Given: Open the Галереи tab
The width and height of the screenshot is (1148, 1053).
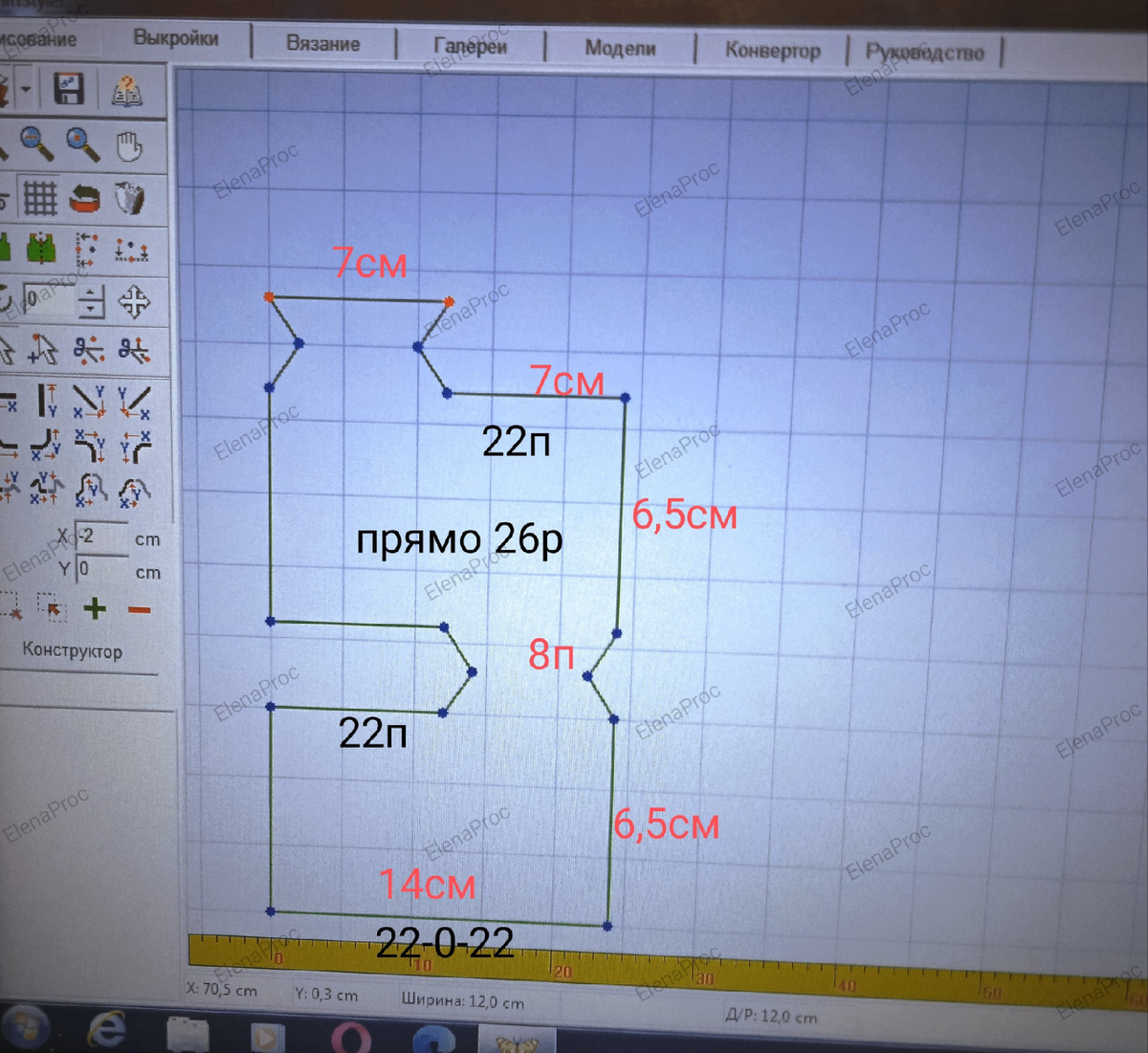Looking at the screenshot, I should (471, 46).
